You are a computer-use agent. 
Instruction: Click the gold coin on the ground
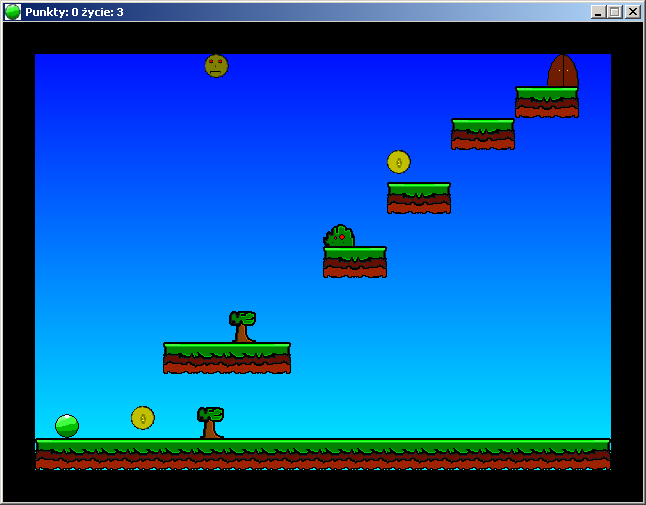pyautogui.click(x=143, y=418)
